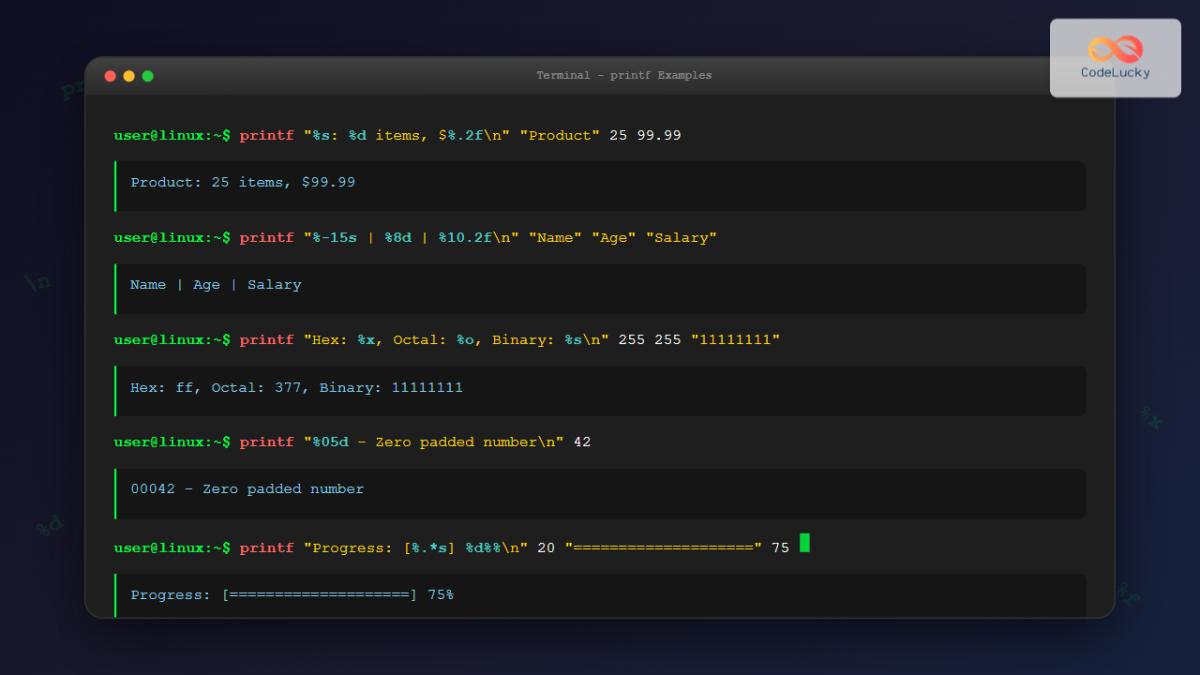Click the "11111111" binary argument in Hex command
The height and width of the screenshot is (675, 1200).
click(735, 340)
